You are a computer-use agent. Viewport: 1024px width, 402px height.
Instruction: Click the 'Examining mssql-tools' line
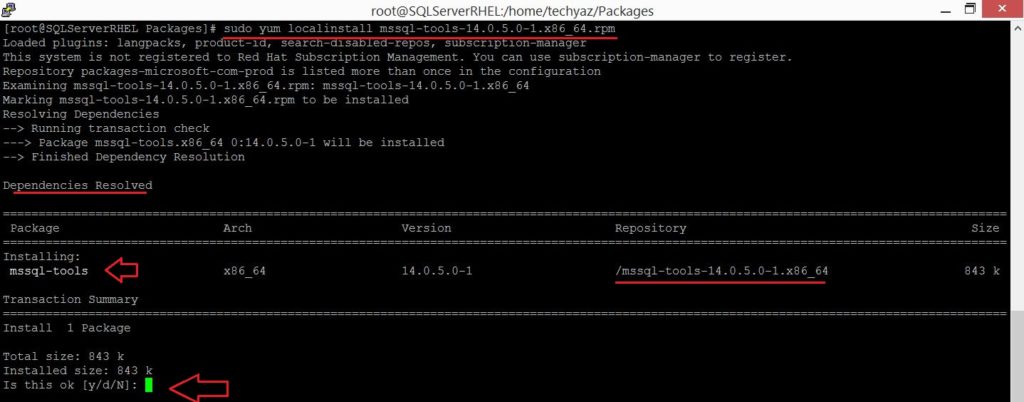[266, 85]
